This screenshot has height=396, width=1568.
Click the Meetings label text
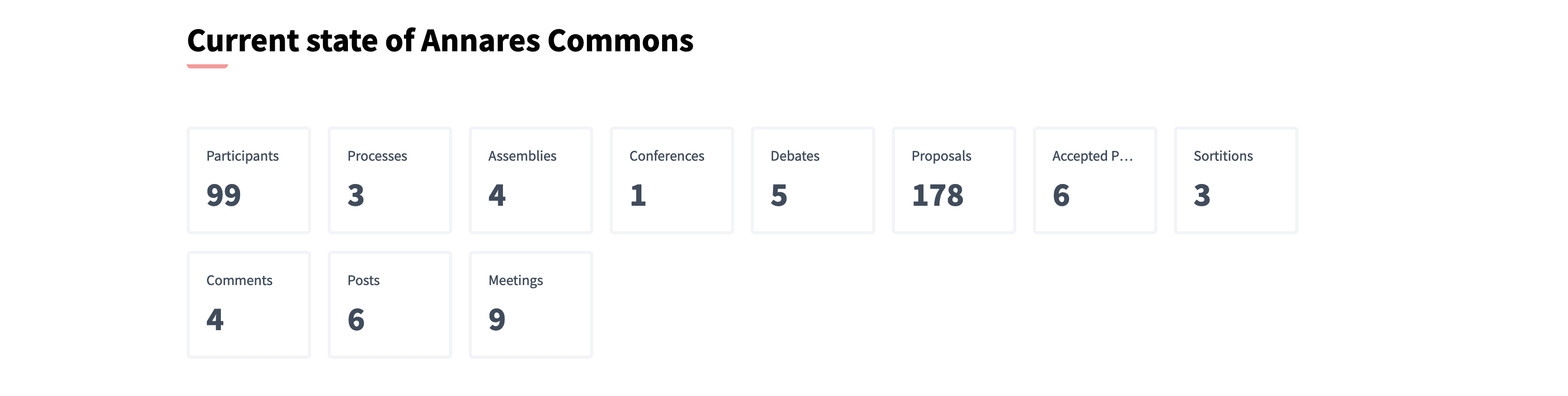coord(515,280)
